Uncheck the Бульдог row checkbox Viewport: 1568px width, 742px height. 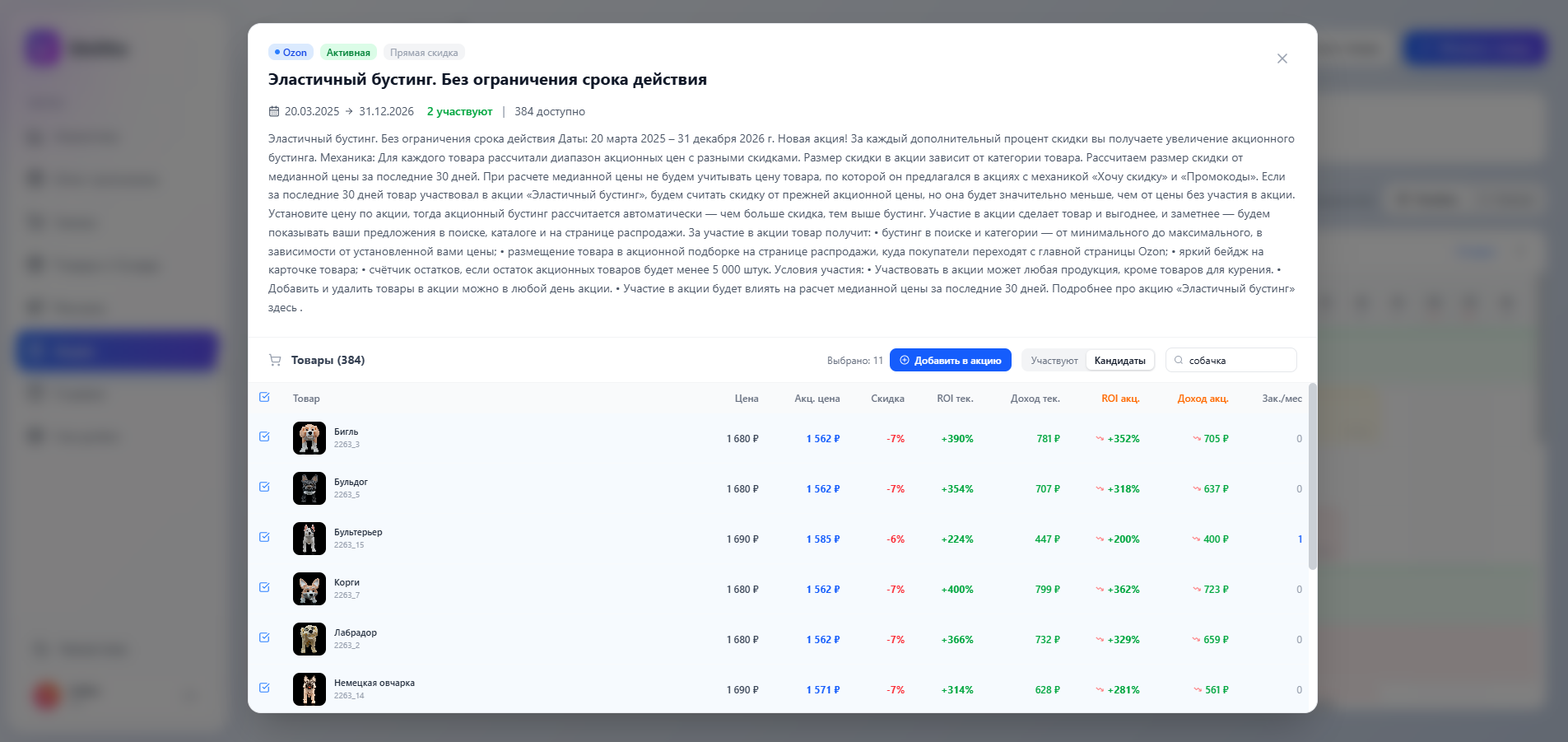[264, 487]
